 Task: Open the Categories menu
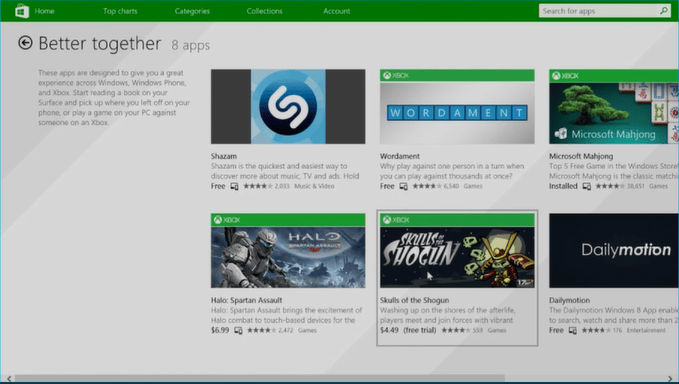coord(192,11)
